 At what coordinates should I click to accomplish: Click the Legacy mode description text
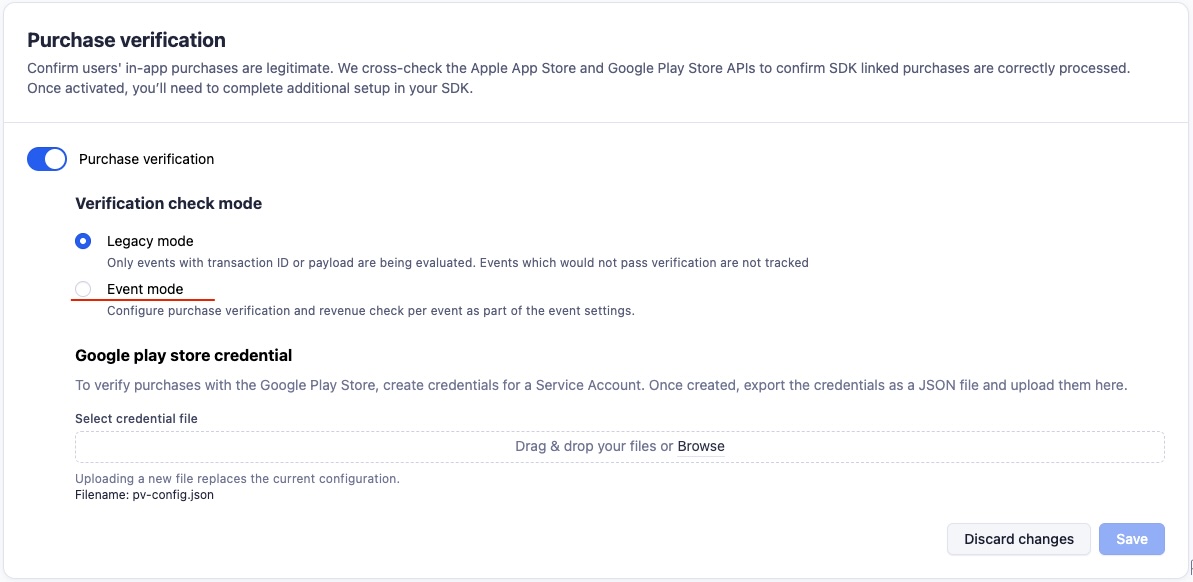click(457, 262)
